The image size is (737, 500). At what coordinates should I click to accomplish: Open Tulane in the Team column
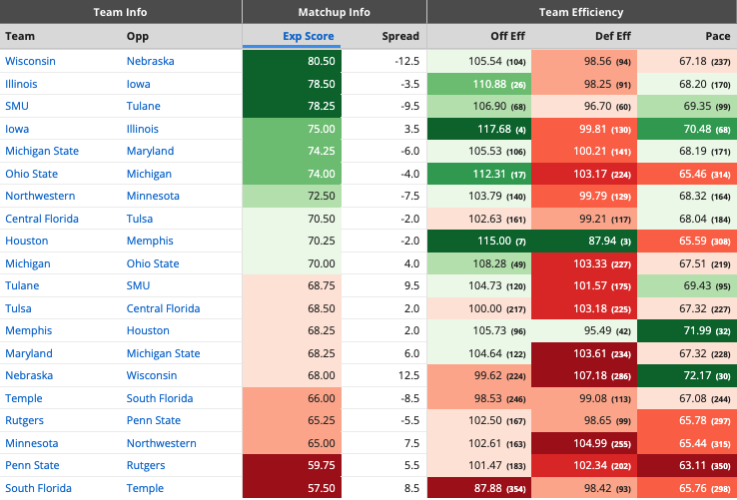[x=22, y=286]
